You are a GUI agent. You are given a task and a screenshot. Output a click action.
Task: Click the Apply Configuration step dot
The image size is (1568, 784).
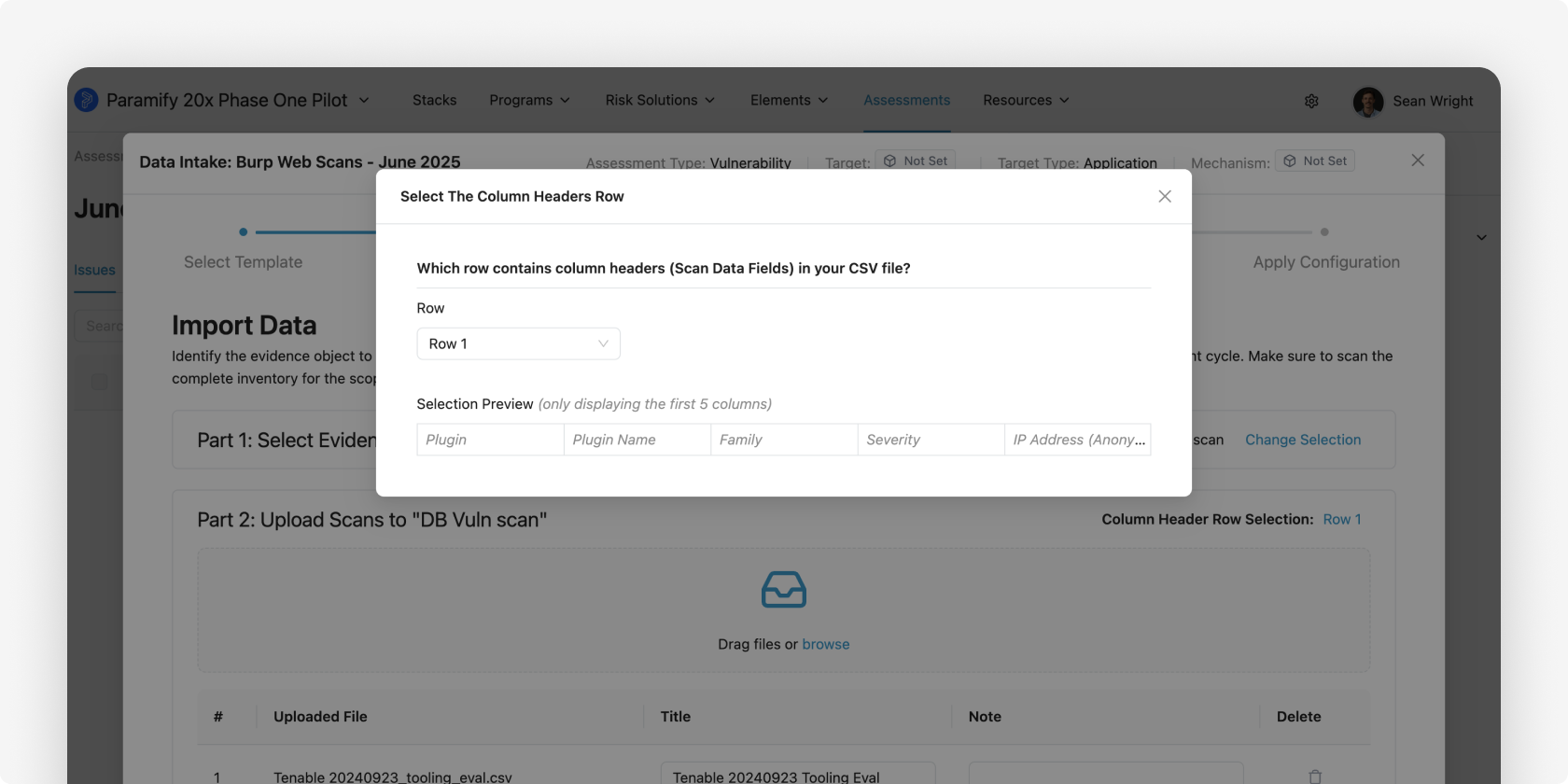1324,231
